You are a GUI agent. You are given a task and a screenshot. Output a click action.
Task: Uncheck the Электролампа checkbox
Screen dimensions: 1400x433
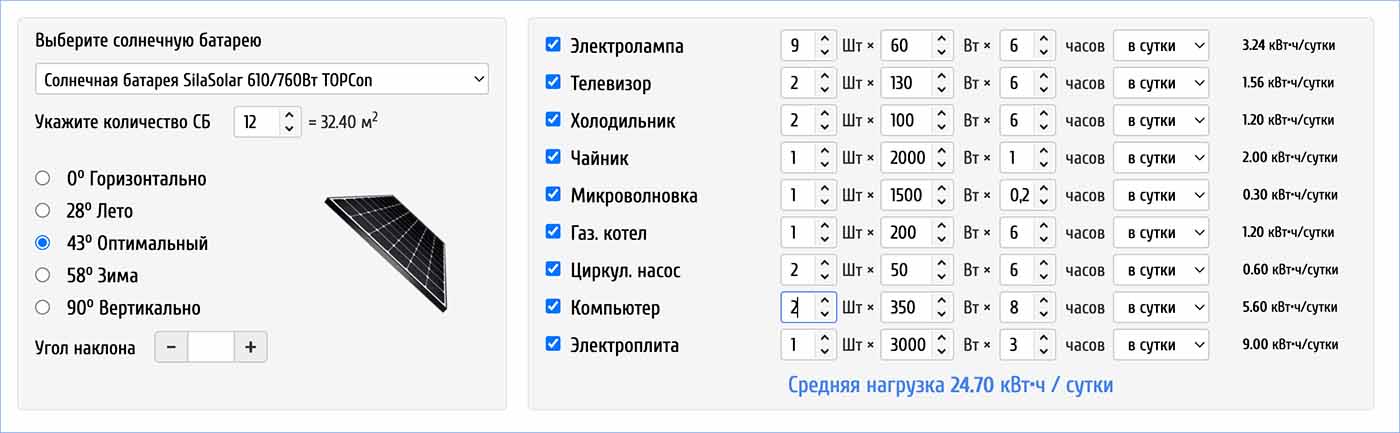pos(553,45)
